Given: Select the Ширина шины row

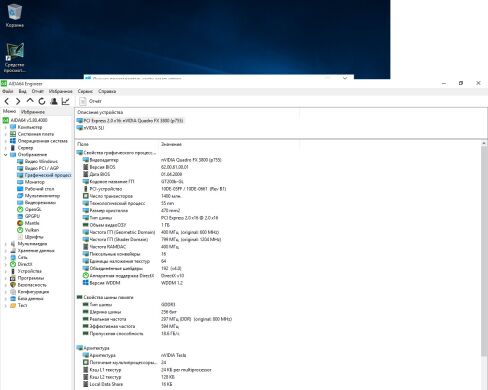Looking at the screenshot, I should click(130, 312).
